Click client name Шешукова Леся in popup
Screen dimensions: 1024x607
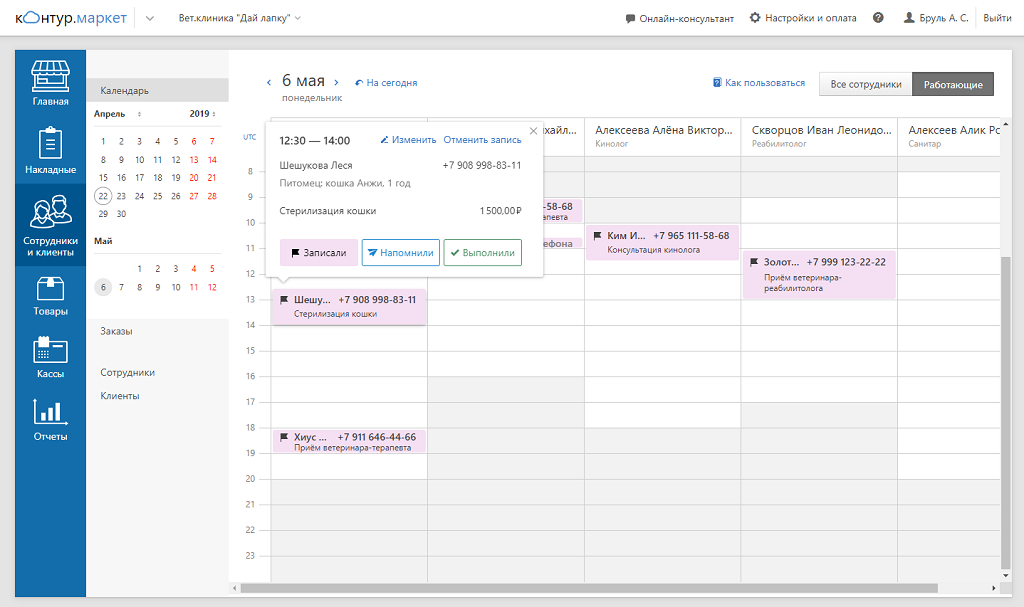point(316,165)
